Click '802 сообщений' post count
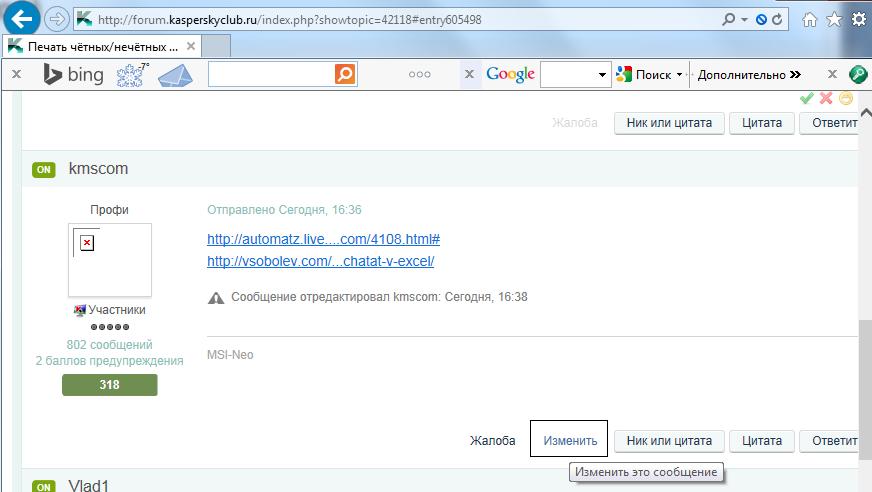The image size is (872, 492). click(x=110, y=345)
